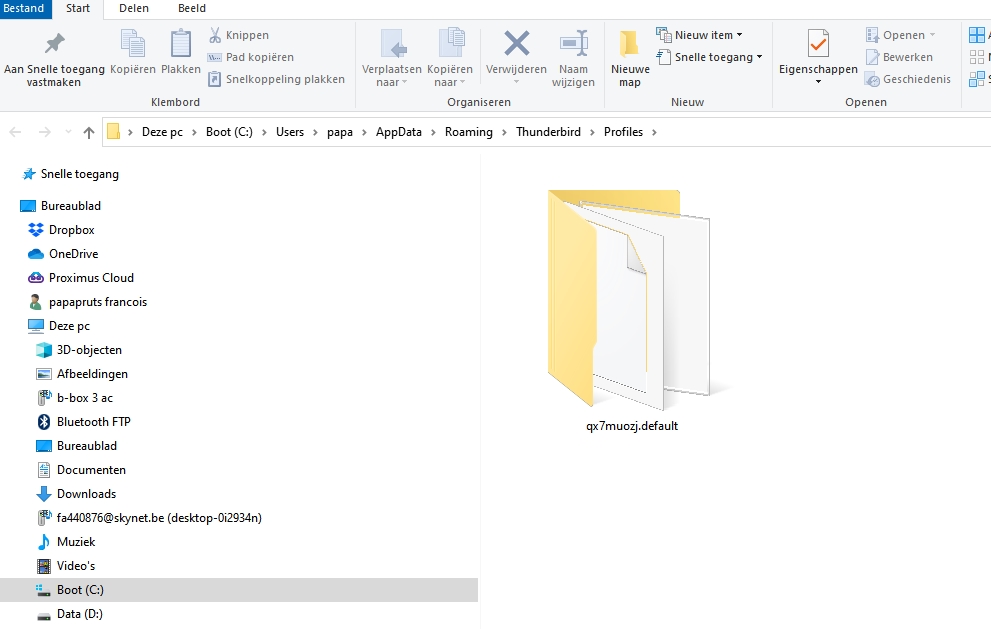Click the Roaming segment in address bar
Viewport: 991px width, 629px height.
468,132
